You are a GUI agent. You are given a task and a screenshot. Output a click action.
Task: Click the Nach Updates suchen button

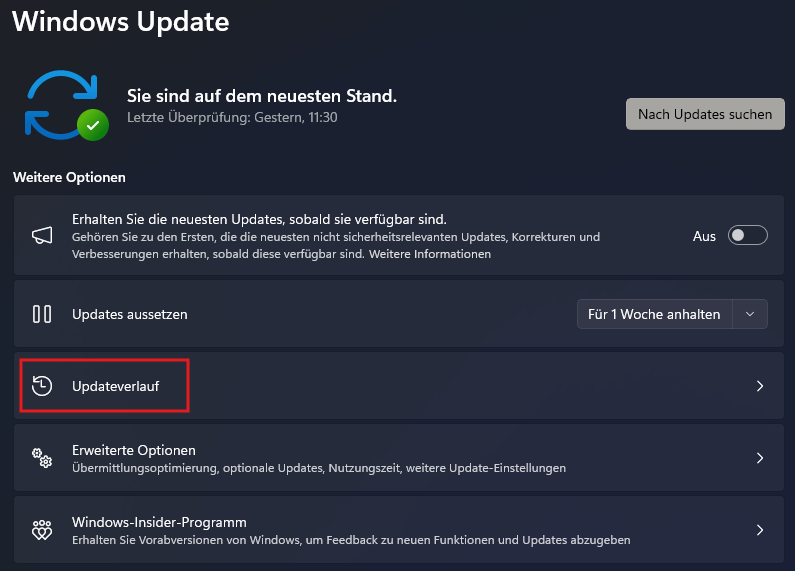(x=705, y=114)
